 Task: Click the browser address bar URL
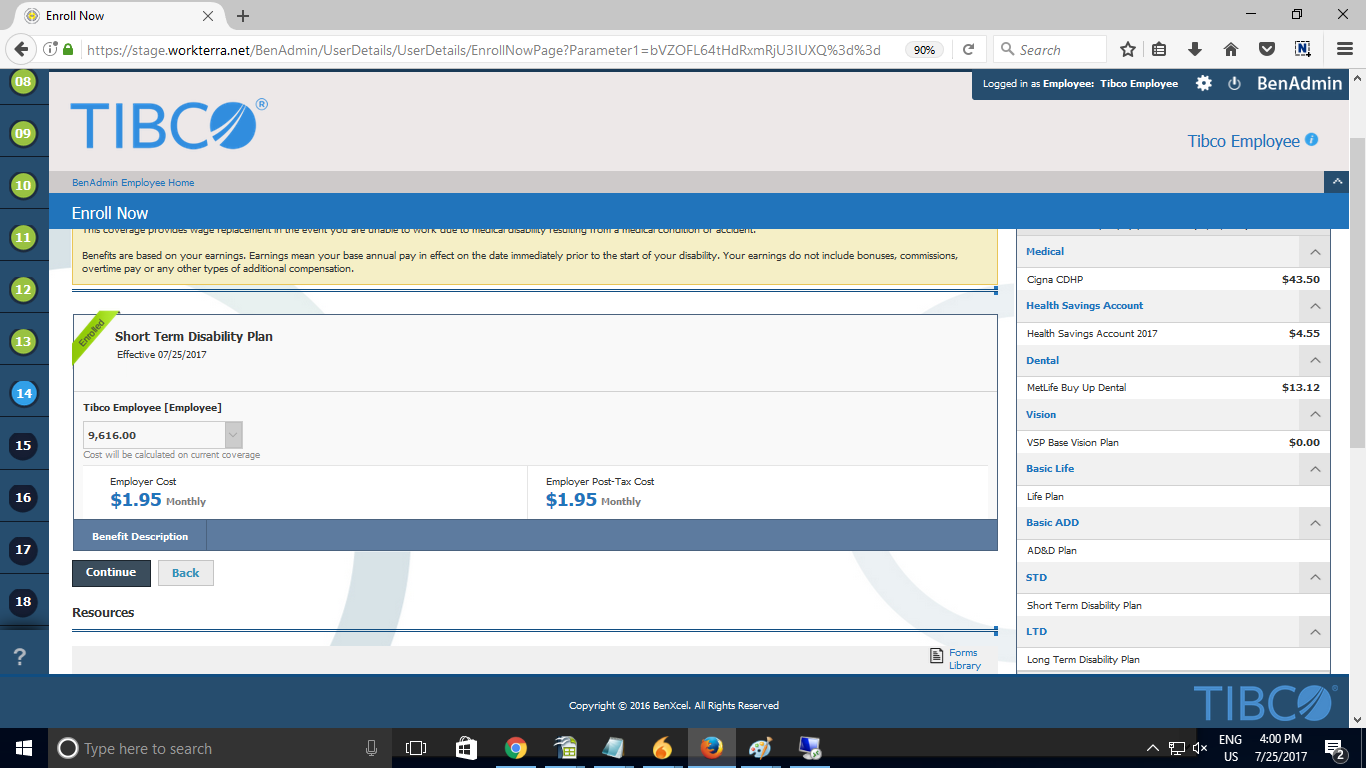click(x=484, y=49)
